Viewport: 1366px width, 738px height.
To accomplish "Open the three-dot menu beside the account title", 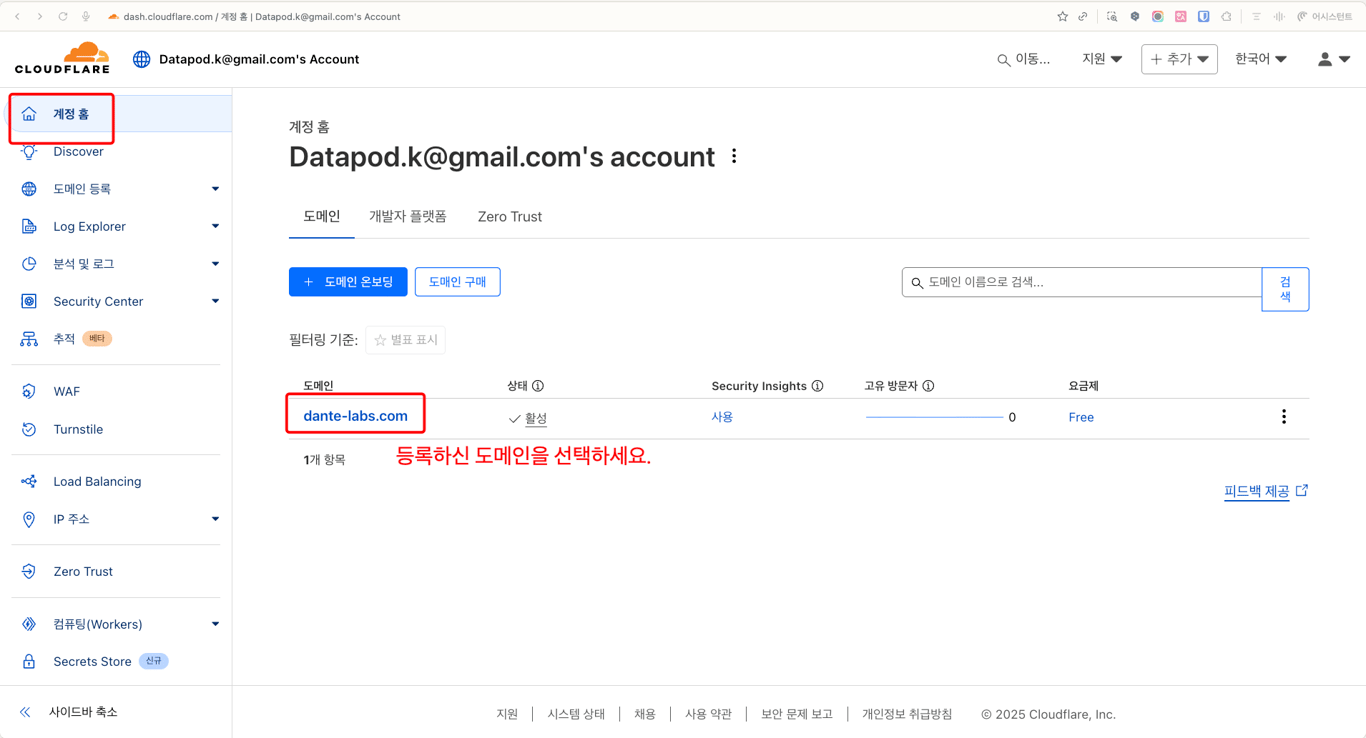I will point(734,156).
